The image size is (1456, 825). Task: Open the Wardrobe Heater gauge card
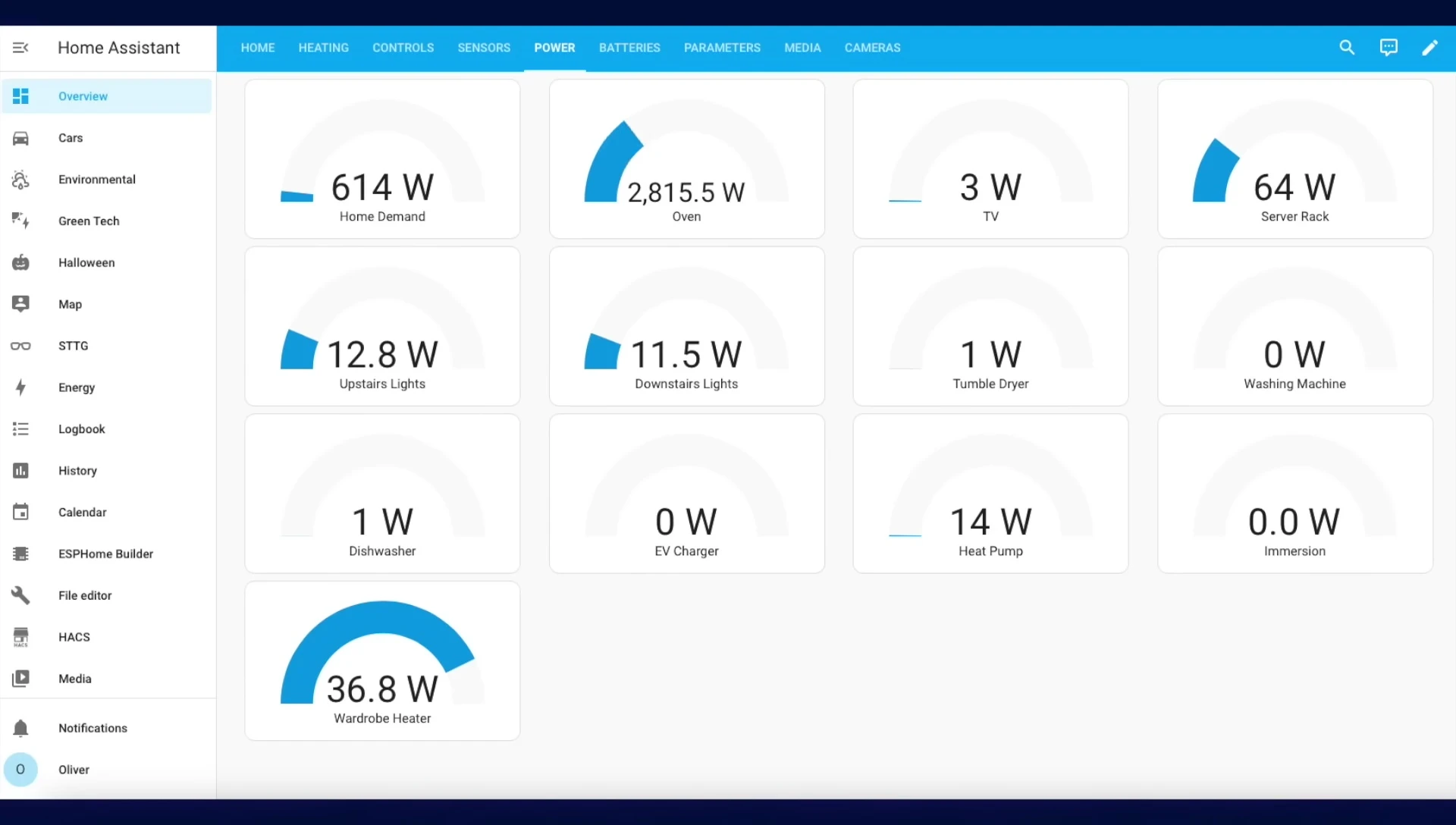pyautogui.click(x=382, y=660)
